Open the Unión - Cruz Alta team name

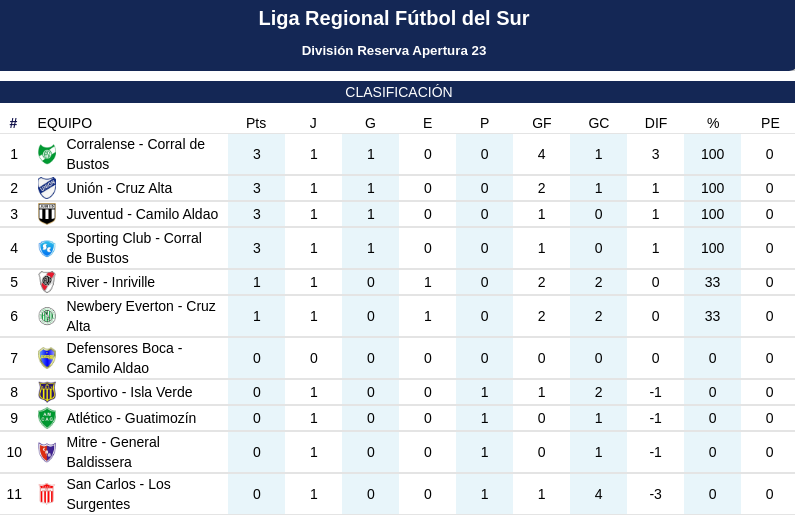coord(119,188)
